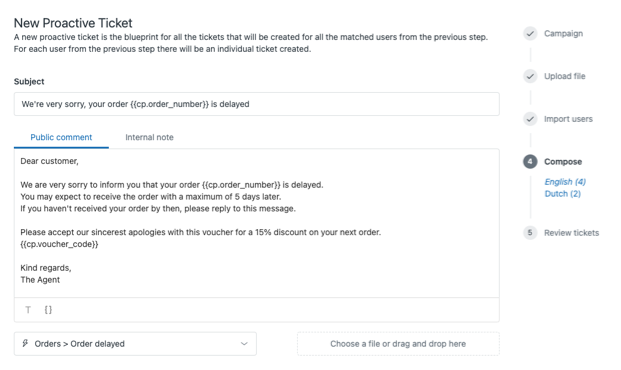Click the Import users checkmark icon
Screen dimensions: 621x370
pyautogui.click(x=530, y=119)
